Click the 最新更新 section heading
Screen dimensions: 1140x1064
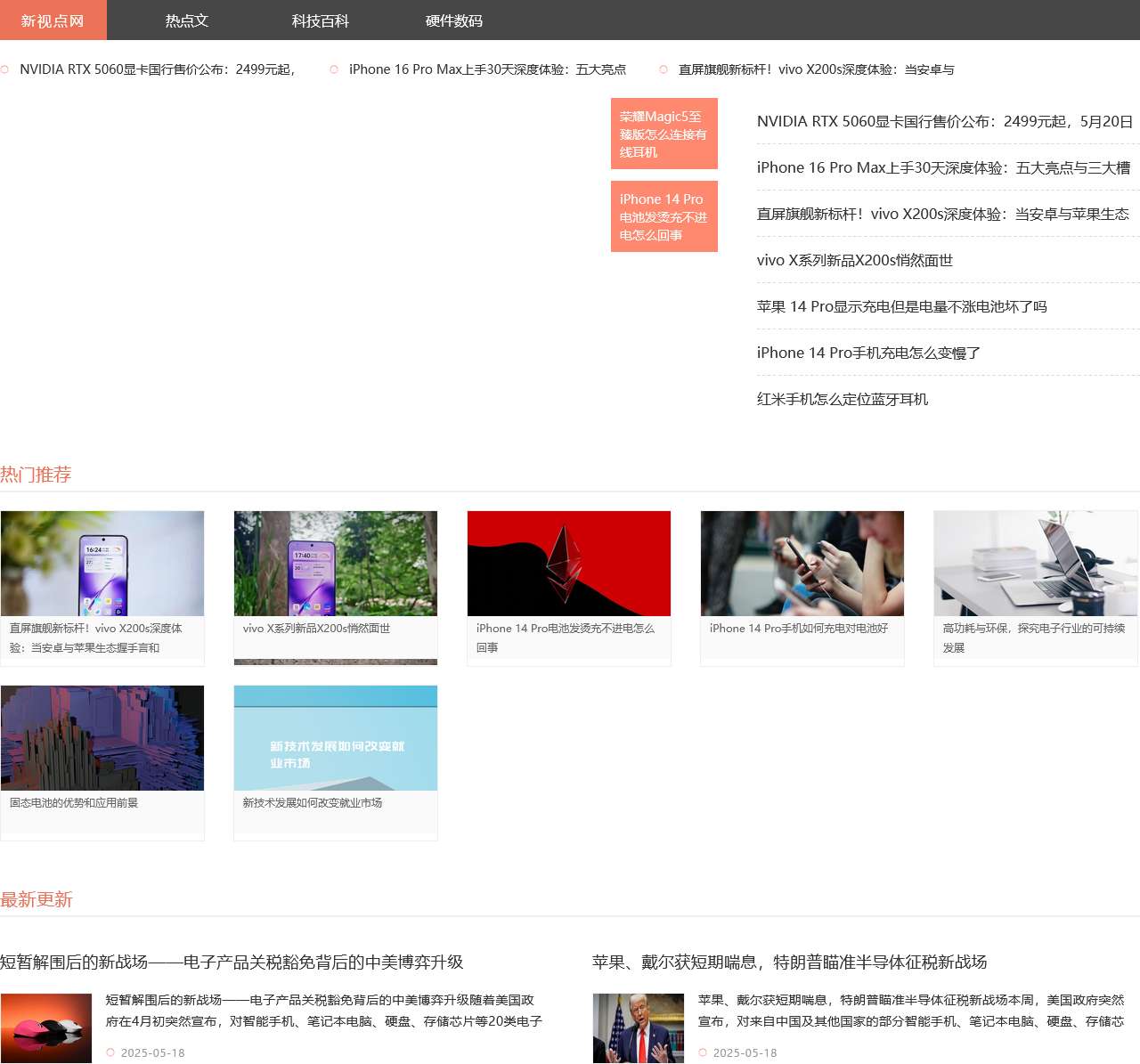coord(37,899)
